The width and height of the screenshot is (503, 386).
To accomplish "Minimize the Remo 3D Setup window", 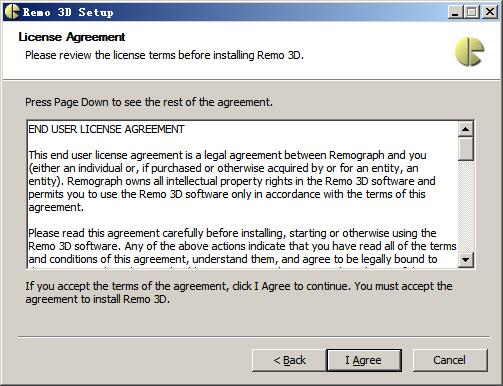I will 455,12.
